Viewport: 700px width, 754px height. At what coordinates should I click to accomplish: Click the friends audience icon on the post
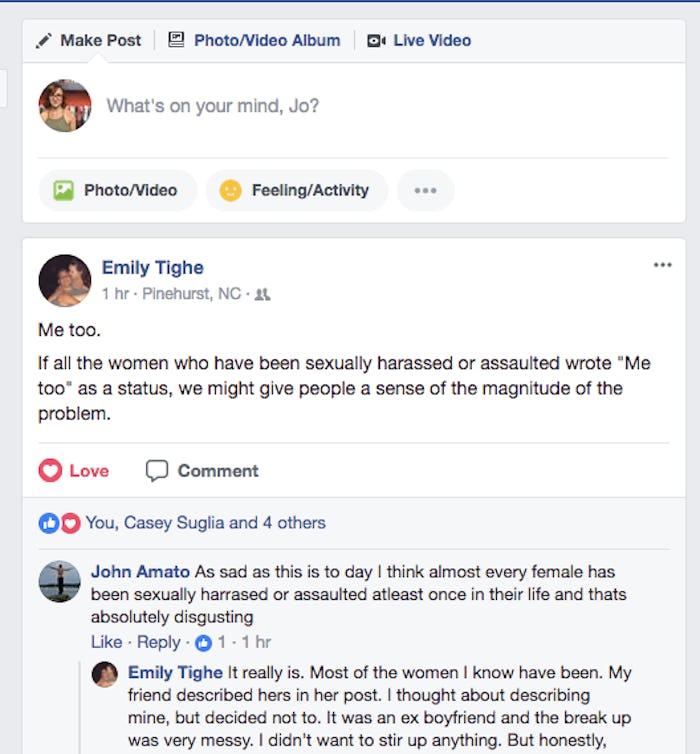[262, 295]
